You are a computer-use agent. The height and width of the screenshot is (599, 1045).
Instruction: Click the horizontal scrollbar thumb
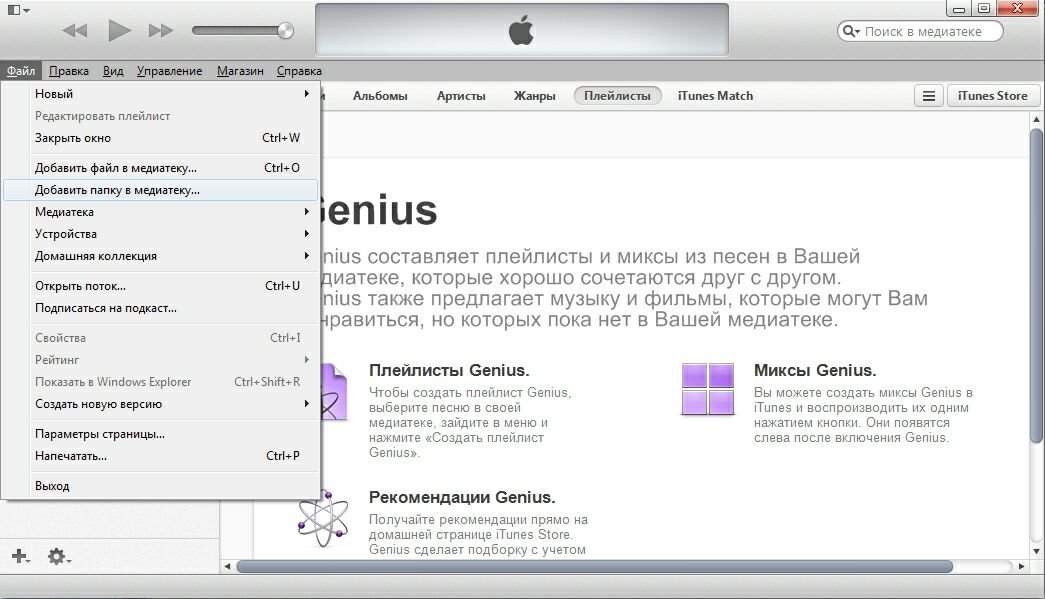click(x=594, y=566)
